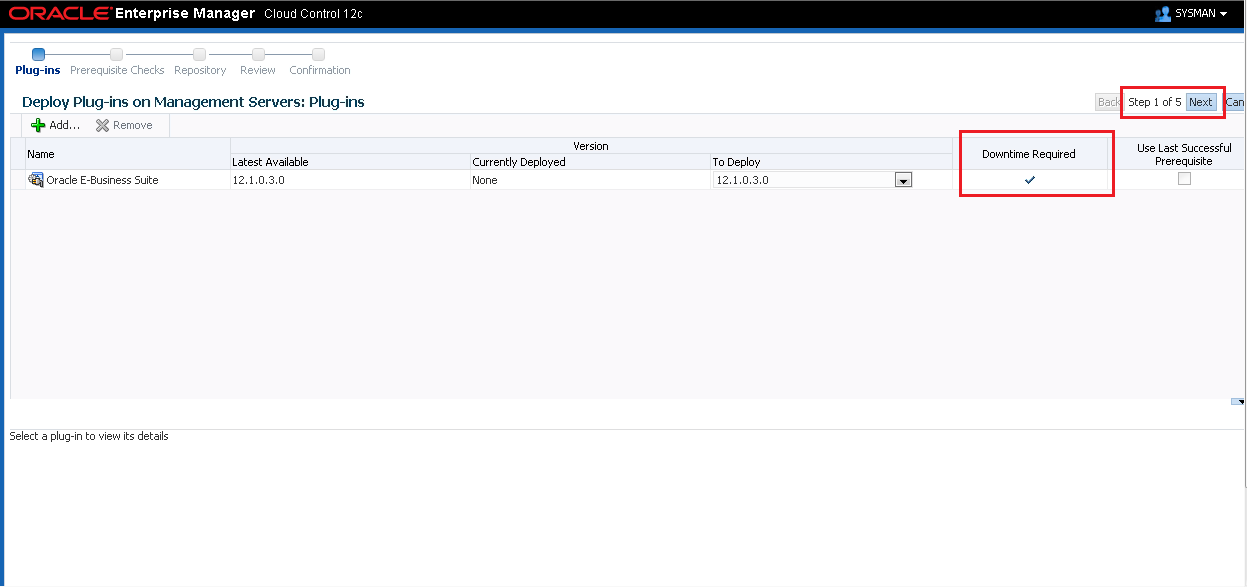Viewport: 1247px width, 587px height.
Task: Select the Oracle E-Business Suite row
Action: (x=102, y=180)
